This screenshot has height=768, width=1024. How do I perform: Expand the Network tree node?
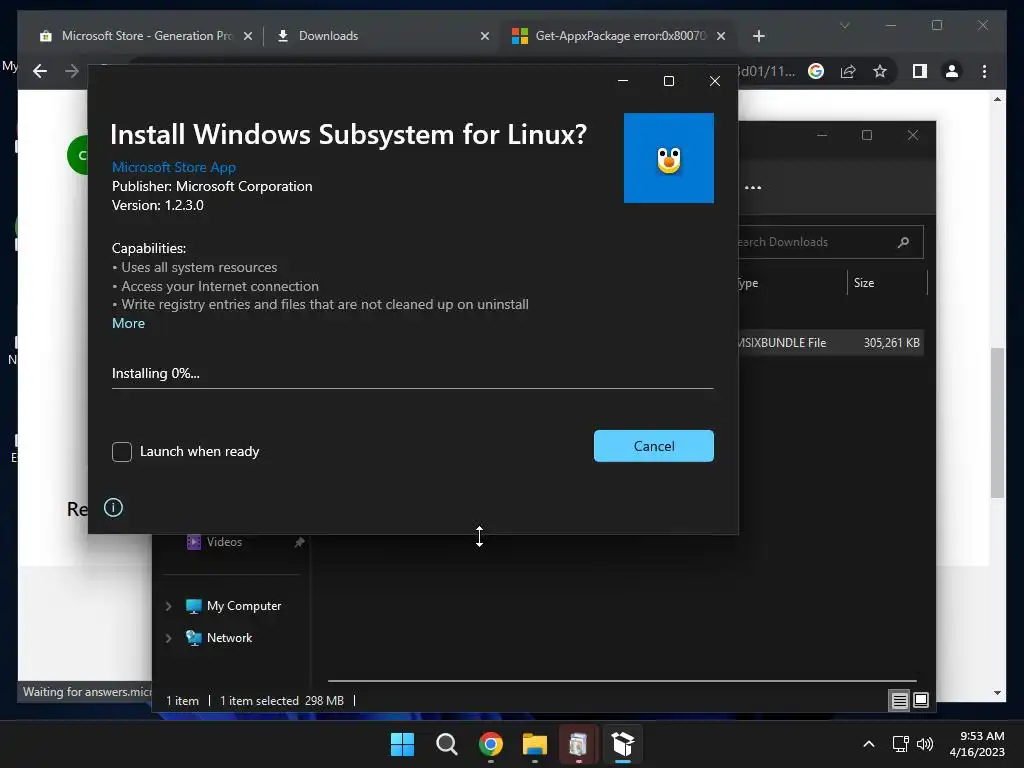tap(168, 638)
